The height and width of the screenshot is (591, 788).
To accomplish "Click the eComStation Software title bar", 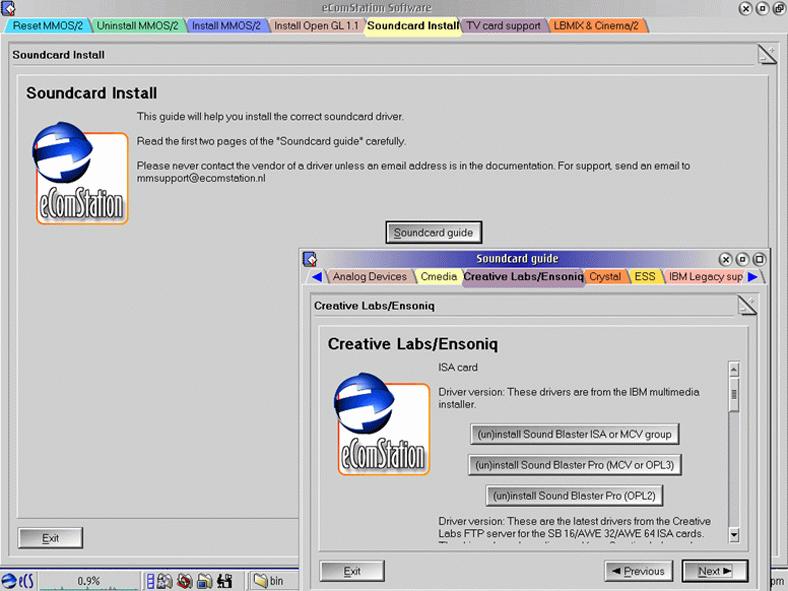I will (376, 8).
